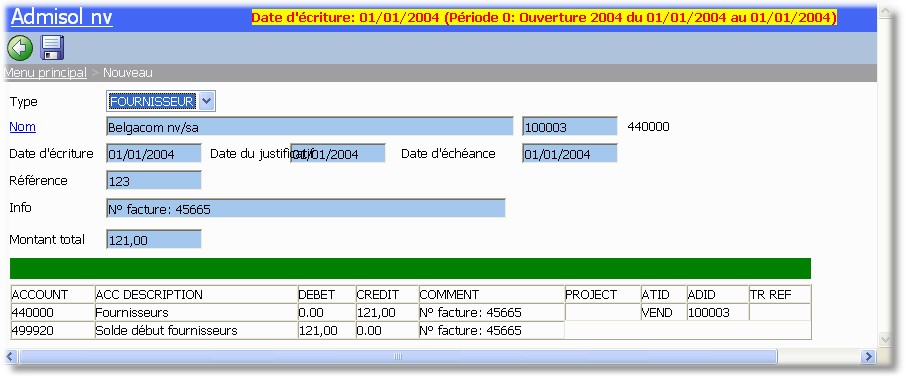Screen dimensions: 909x382
Task: Click the Belgacom nv/sa name field
Action: click(310, 127)
